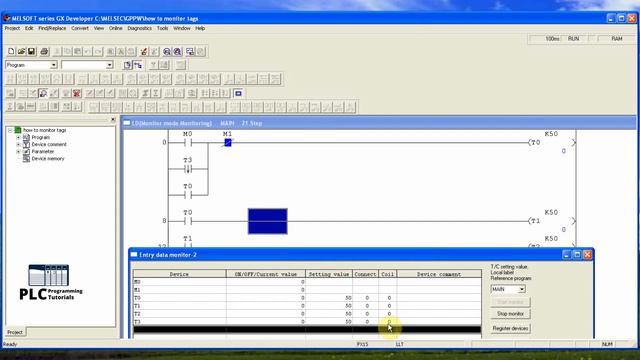Click the Connect column header

[x=365, y=274]
